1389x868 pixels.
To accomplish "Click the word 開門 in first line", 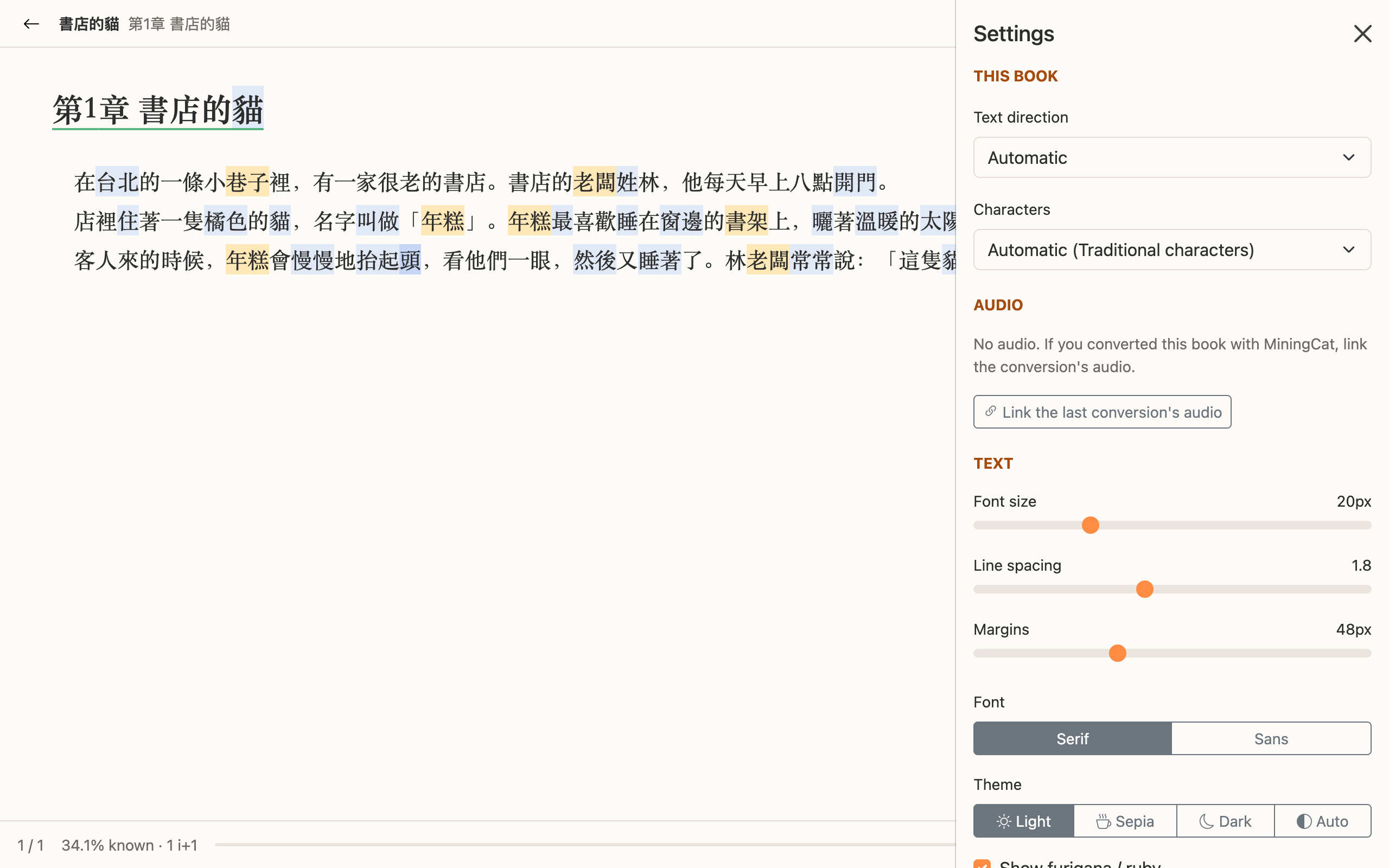I will pyautogui.click(x=855, y=182).
